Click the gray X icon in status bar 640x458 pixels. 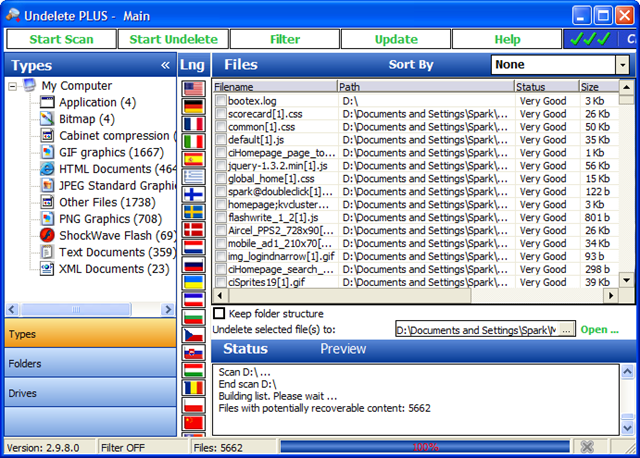pos(587,447)
